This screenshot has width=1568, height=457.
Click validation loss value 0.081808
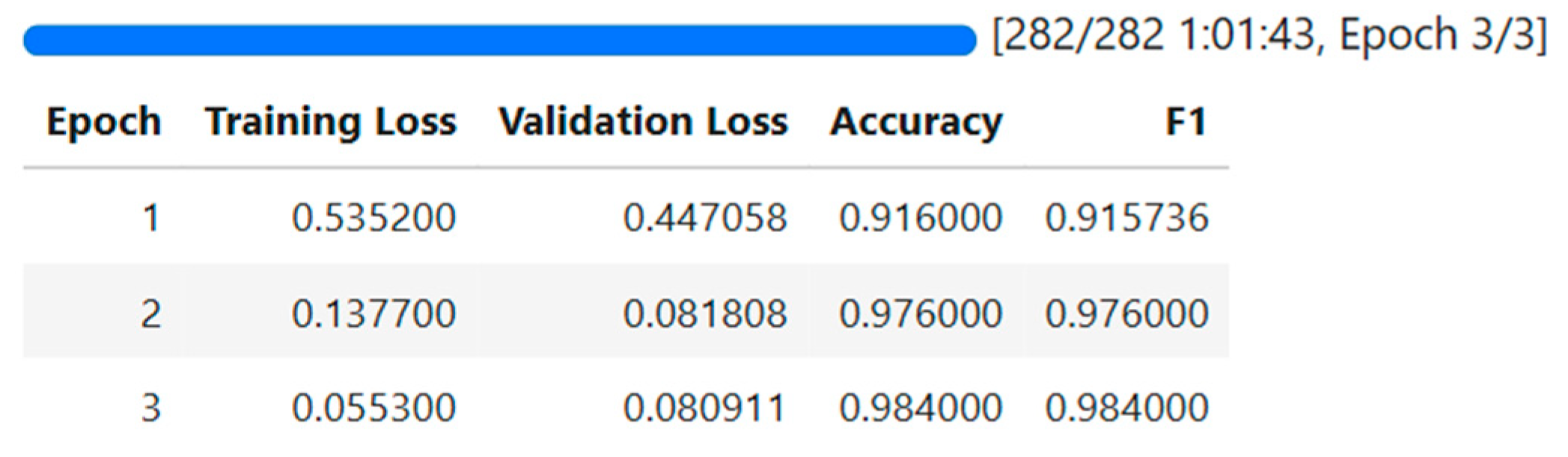point(705,313)
